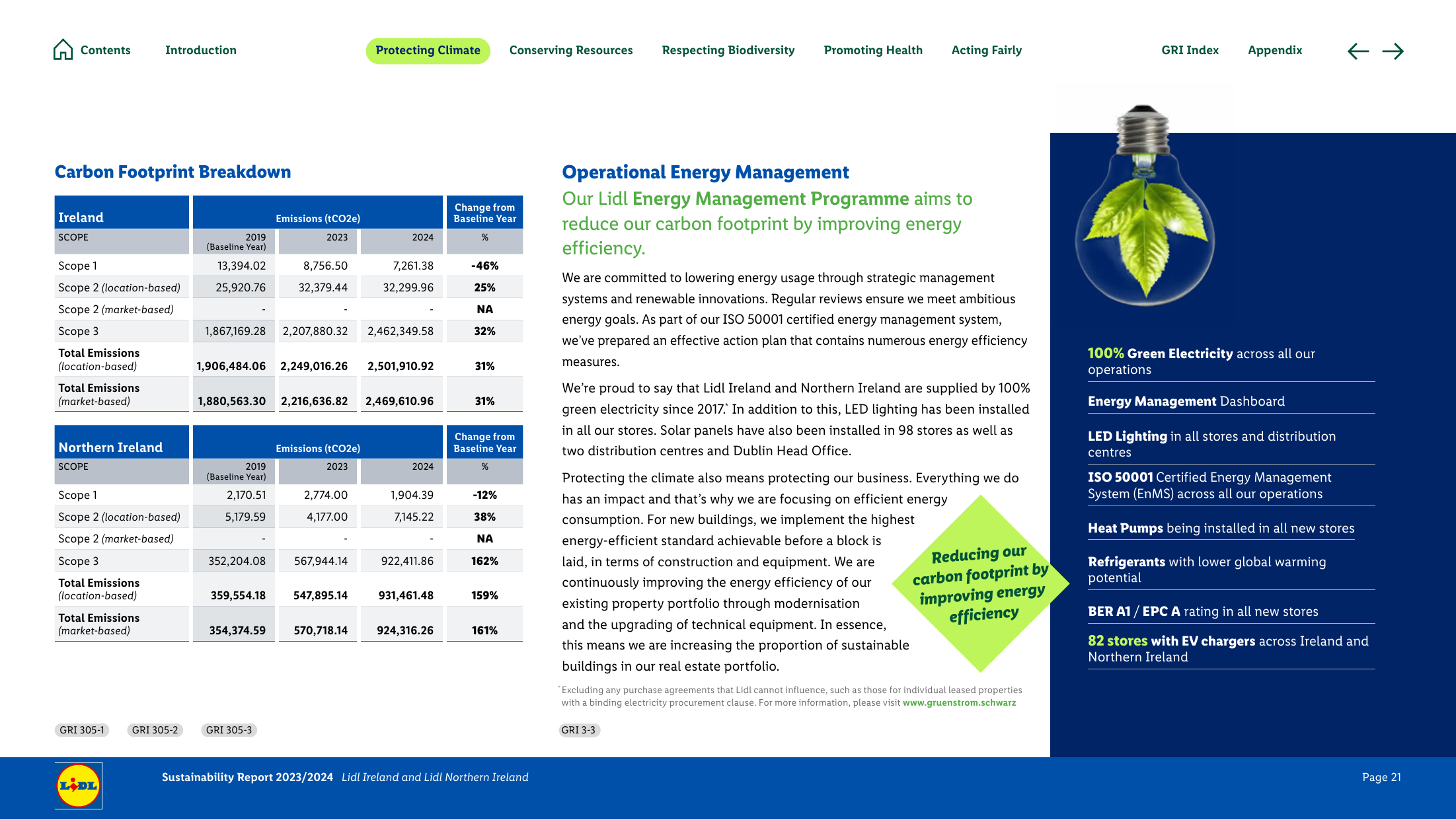1456x820 pixels.
Task: Click the GRI 305-1 tag
Action: (x=82, y=730)
